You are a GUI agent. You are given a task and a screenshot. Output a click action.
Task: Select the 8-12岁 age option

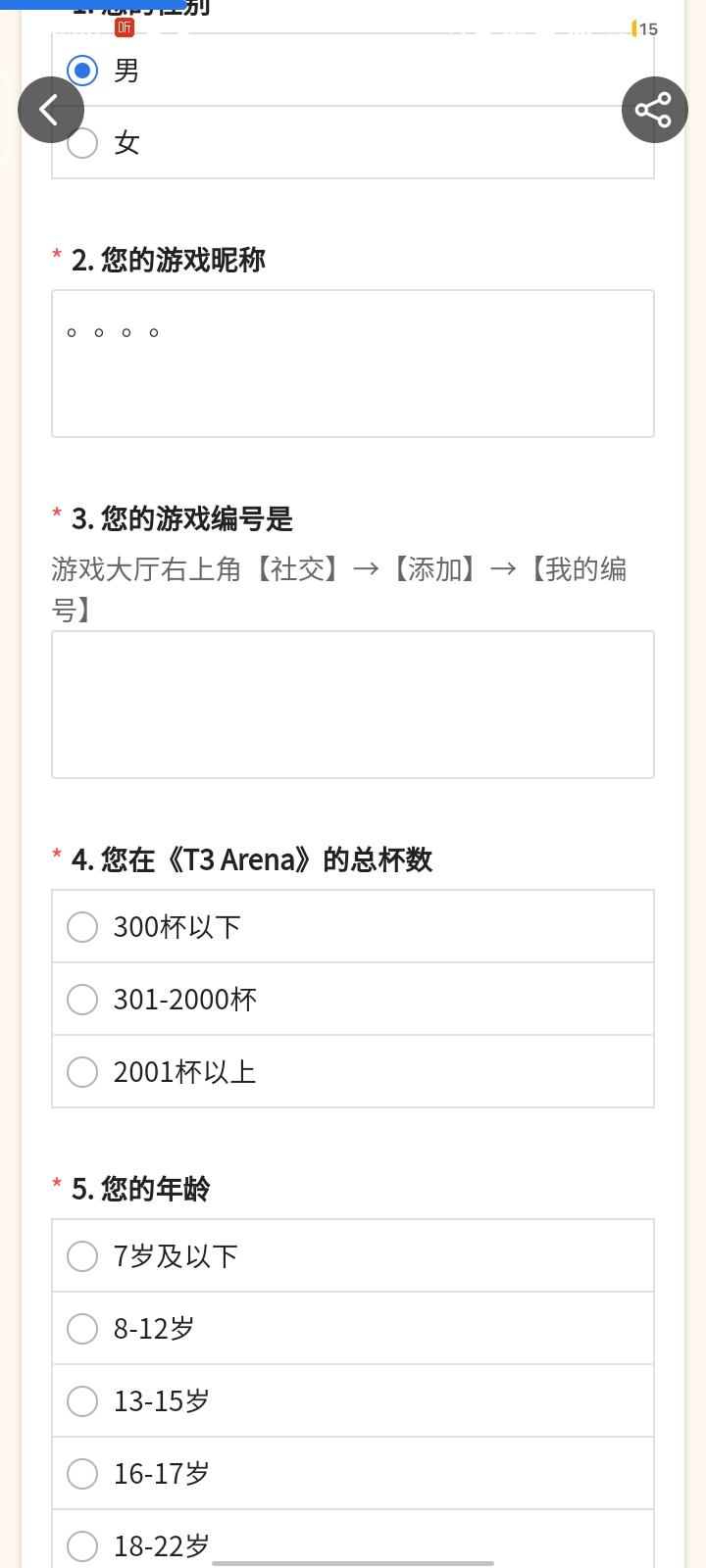[x=82, y=1329]
